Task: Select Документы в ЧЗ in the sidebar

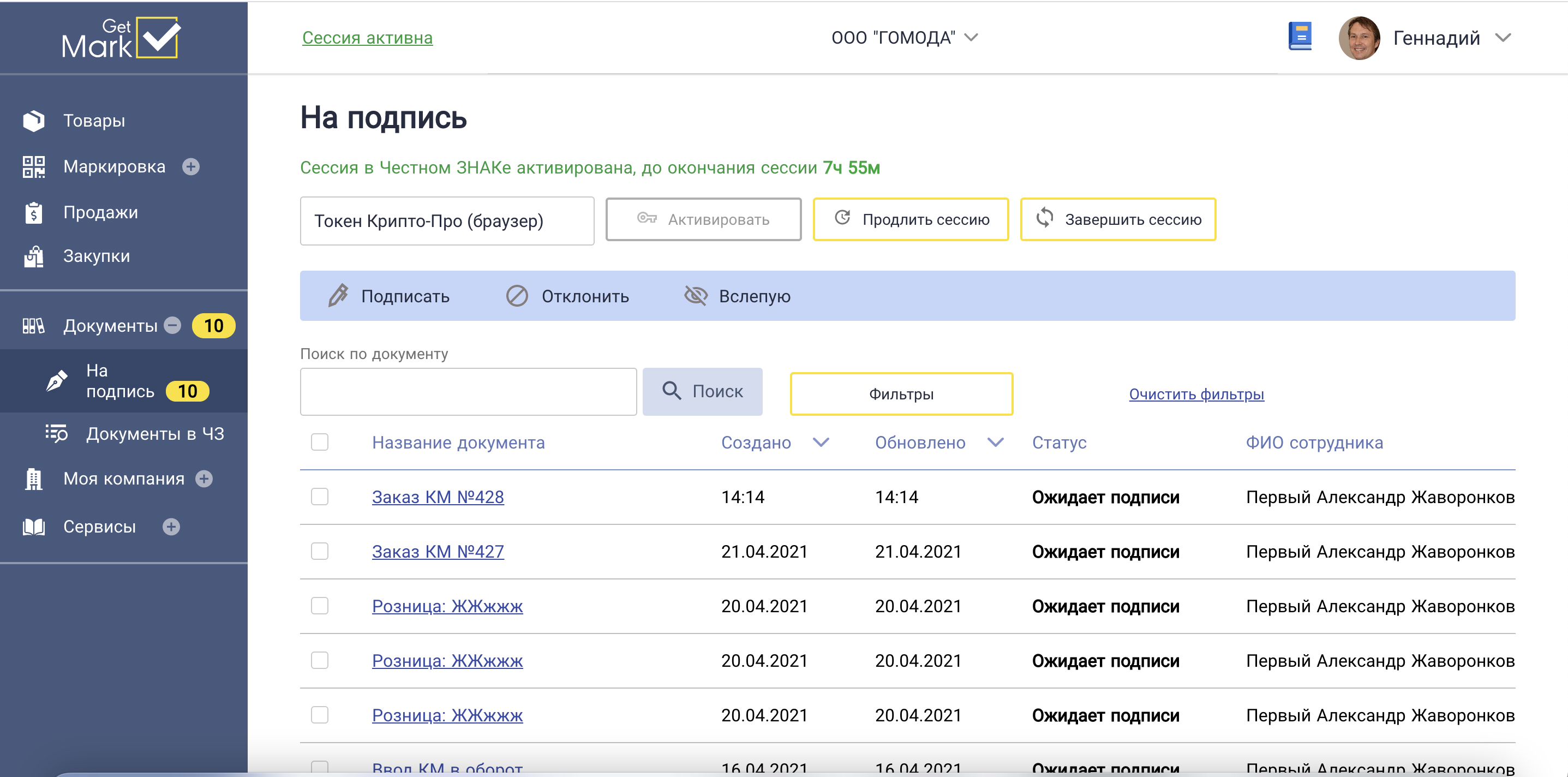Action: pos(155,434)
